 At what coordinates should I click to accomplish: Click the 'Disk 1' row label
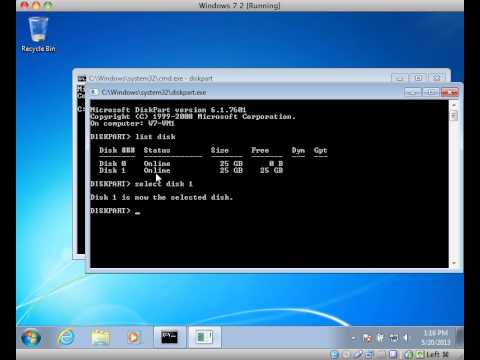(112, 170)
